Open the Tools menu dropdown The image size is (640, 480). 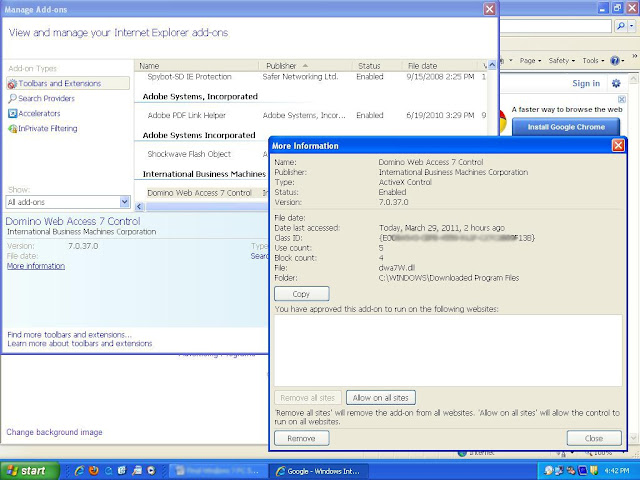593,60
